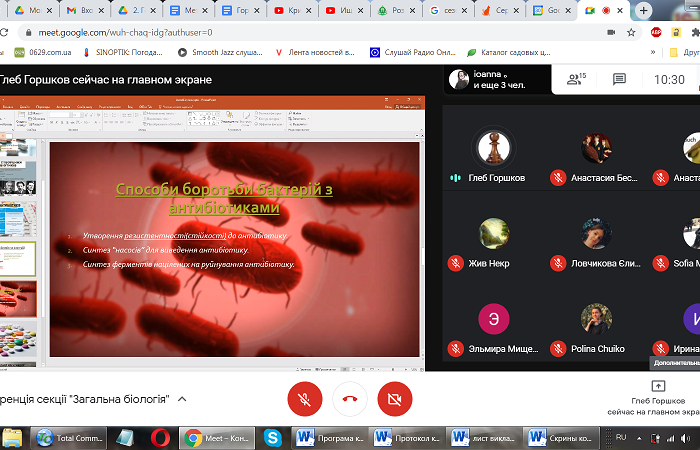The width and height of the screenshot is (700, 450).
Task: Click the RU language indicator in system tray
Action: (621, 437)
